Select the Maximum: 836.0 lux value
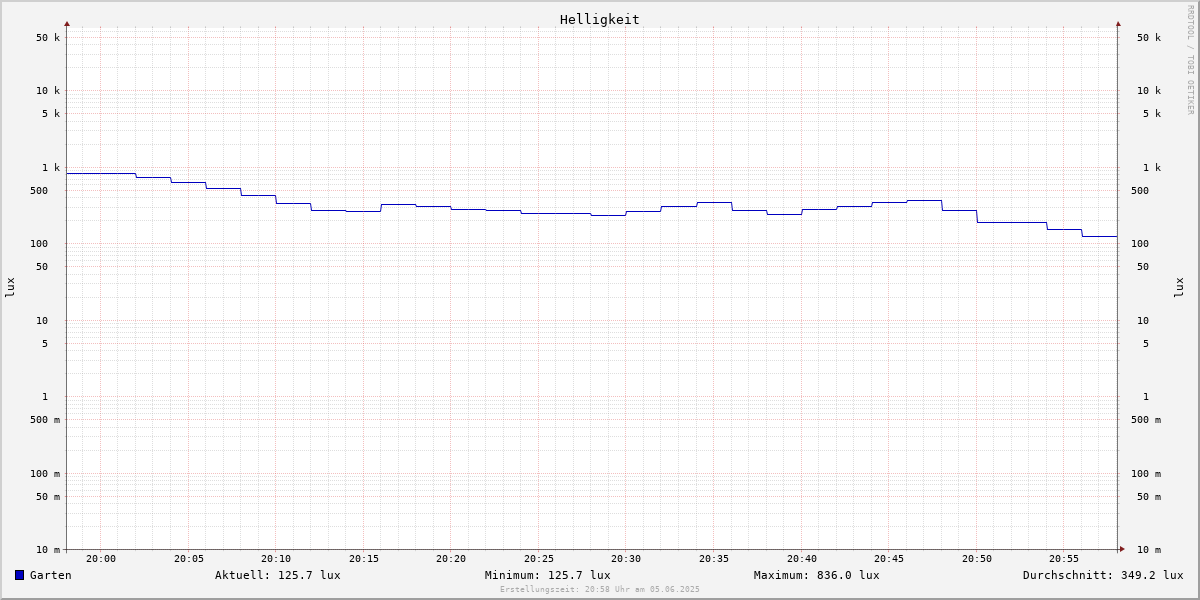Viewport: 1200px width, 600px height. (x=817, y=575)
